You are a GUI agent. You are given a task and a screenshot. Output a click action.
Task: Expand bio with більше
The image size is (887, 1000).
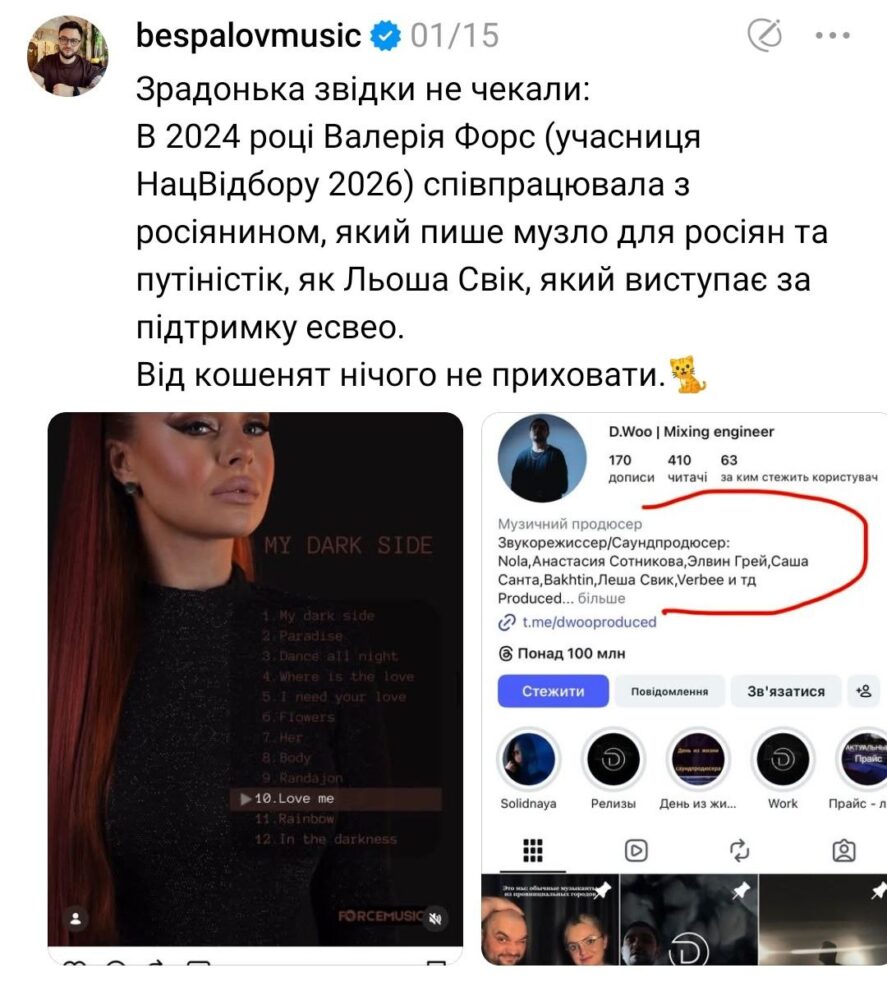[601, 598]
